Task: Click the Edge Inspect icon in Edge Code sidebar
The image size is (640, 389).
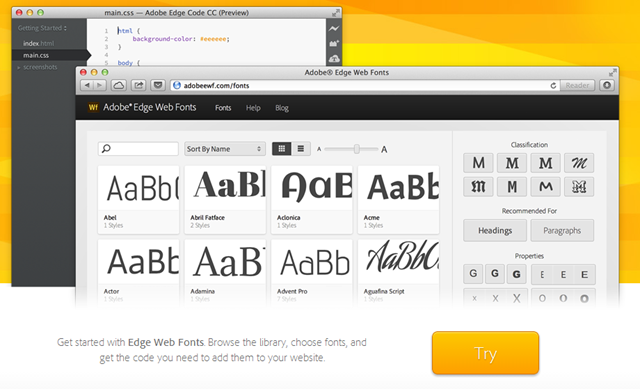Action: [334, 43]
